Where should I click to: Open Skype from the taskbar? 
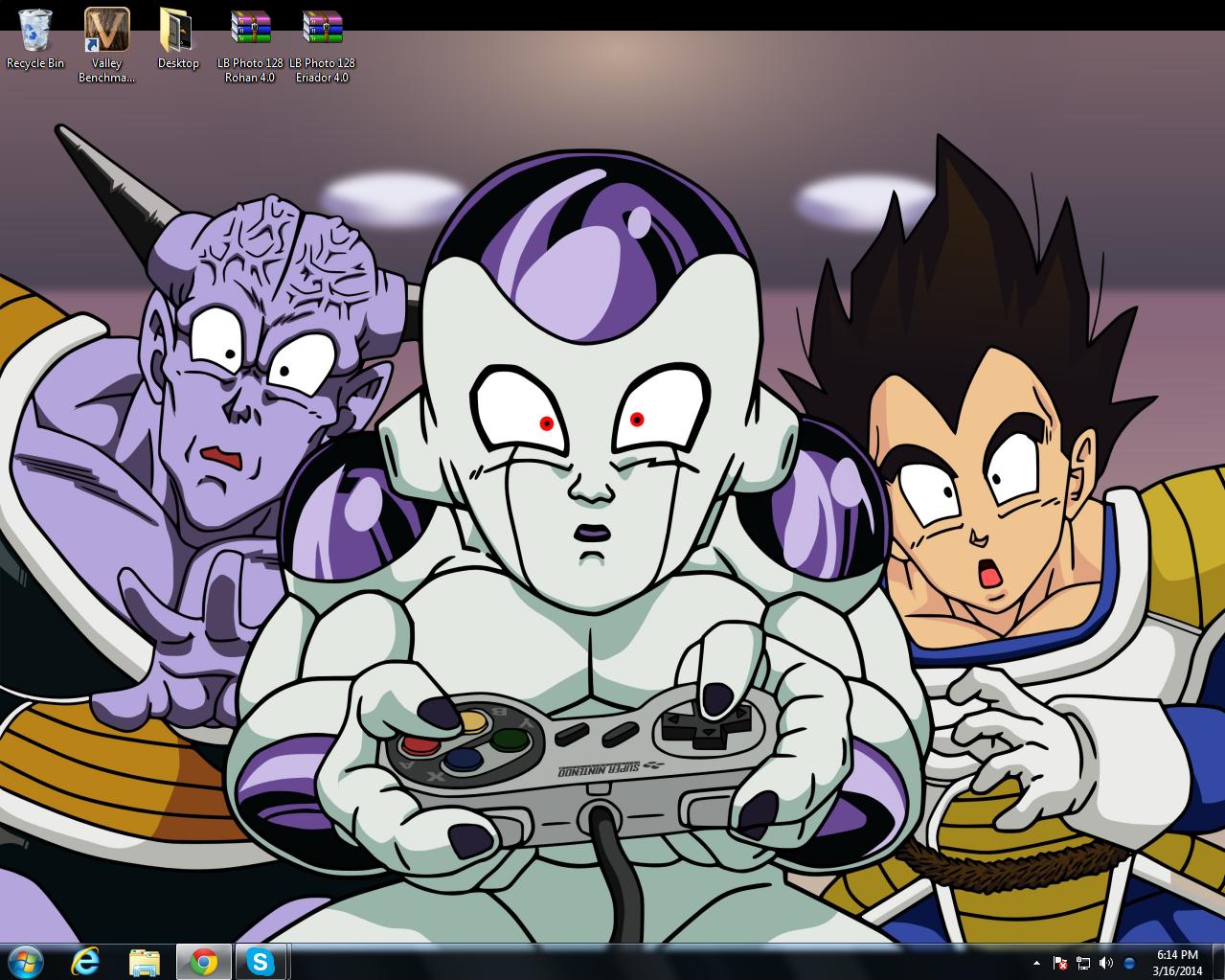[x=261, y=962]
